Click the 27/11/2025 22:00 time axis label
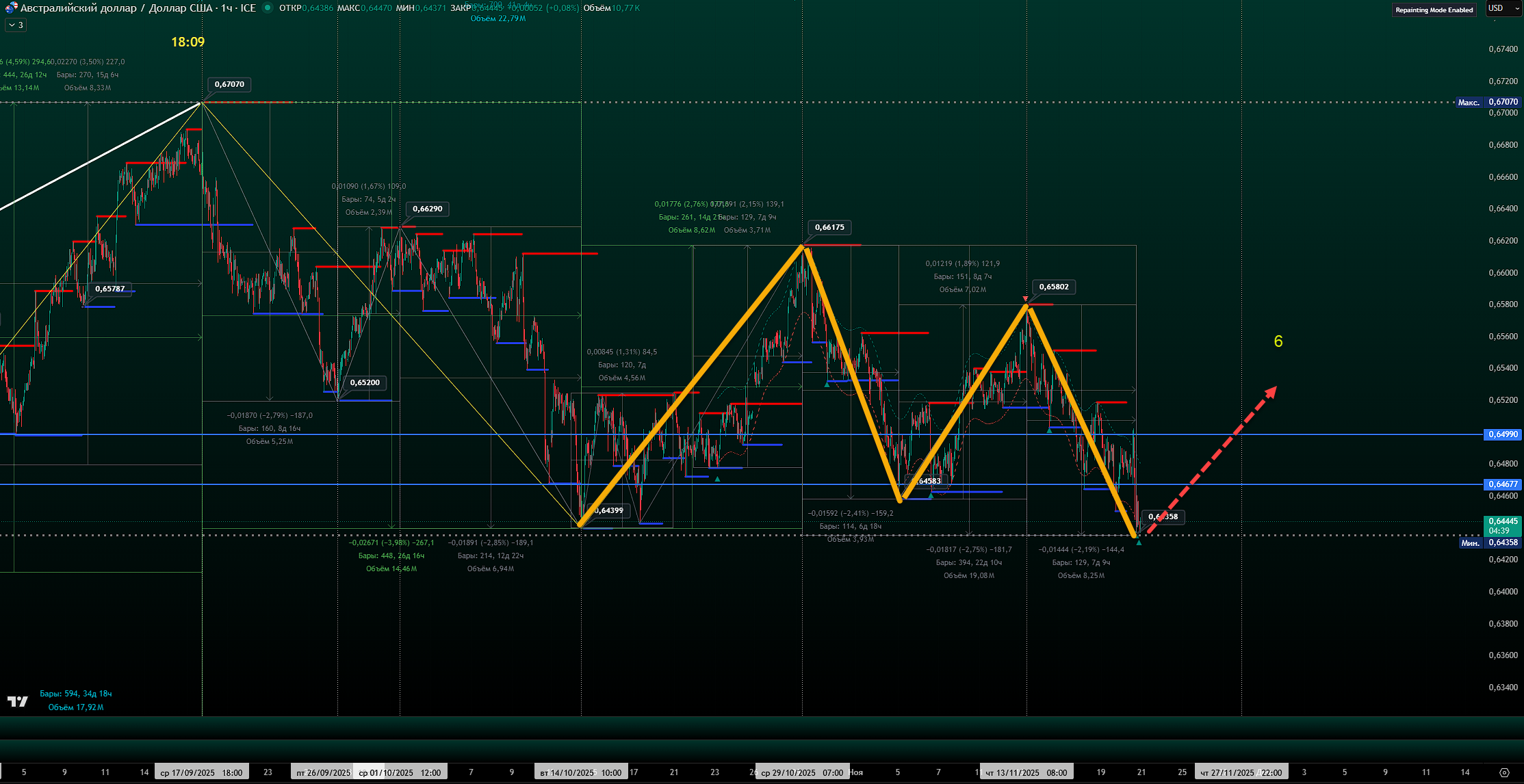 1241,772
